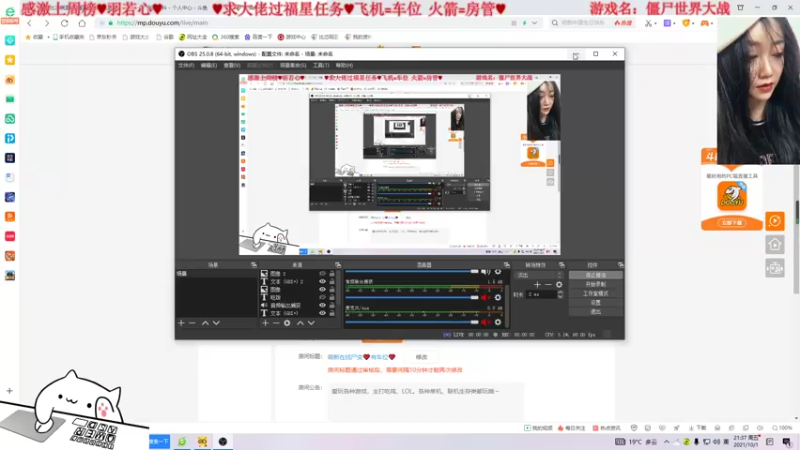This screenshot has height=450, width=800.
Task: Toggle visibility of 图像 source
Action: 322,289
